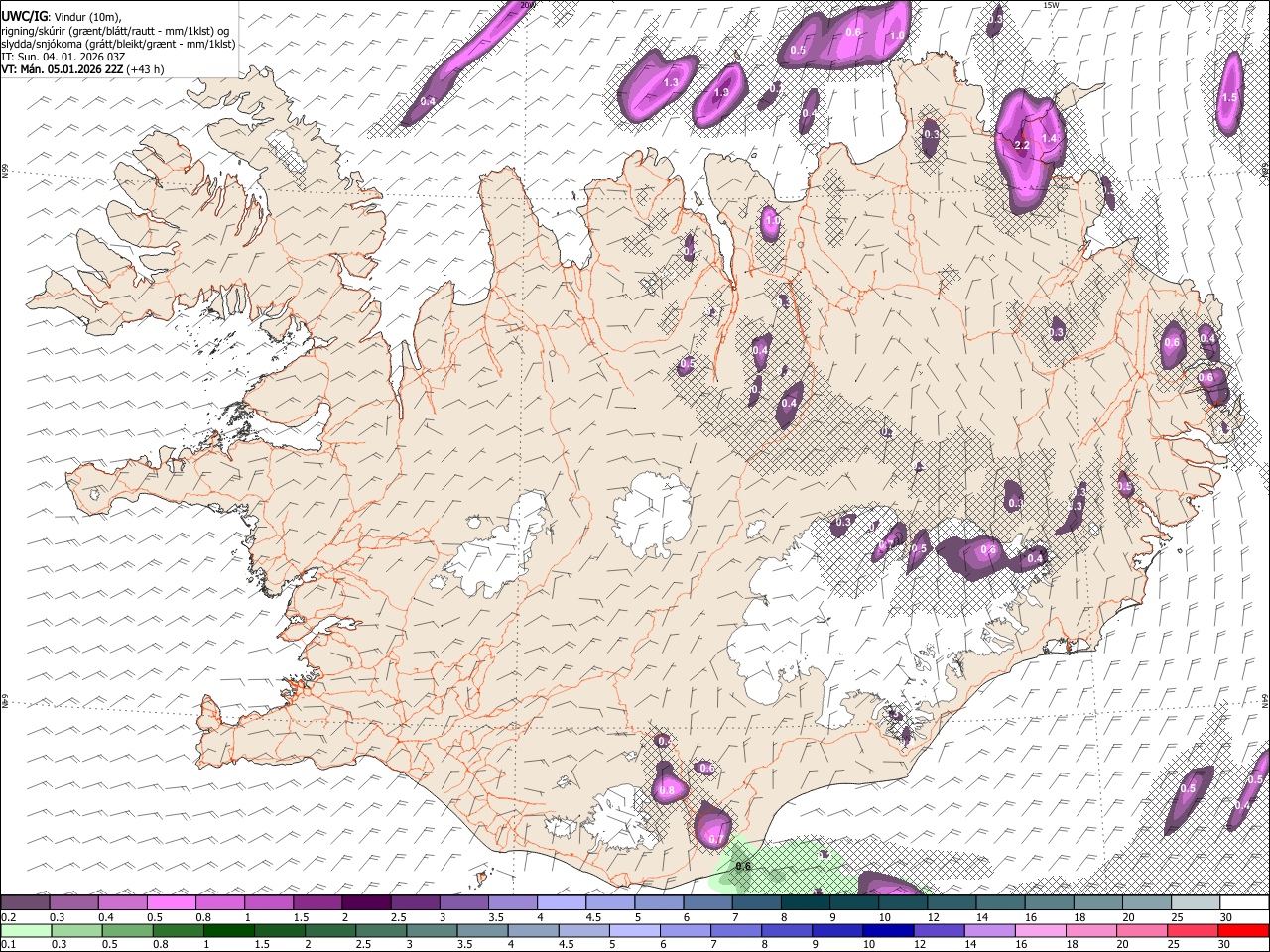
Task: Select the pale green 0.1 swatch in lower legend
Action: point(27,930)
